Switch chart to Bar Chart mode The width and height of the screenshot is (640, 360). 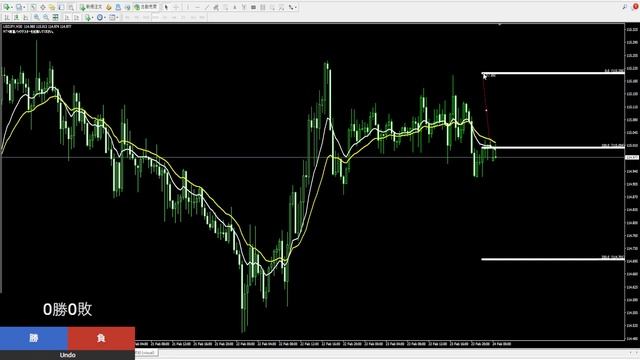(x=7, y=17)
